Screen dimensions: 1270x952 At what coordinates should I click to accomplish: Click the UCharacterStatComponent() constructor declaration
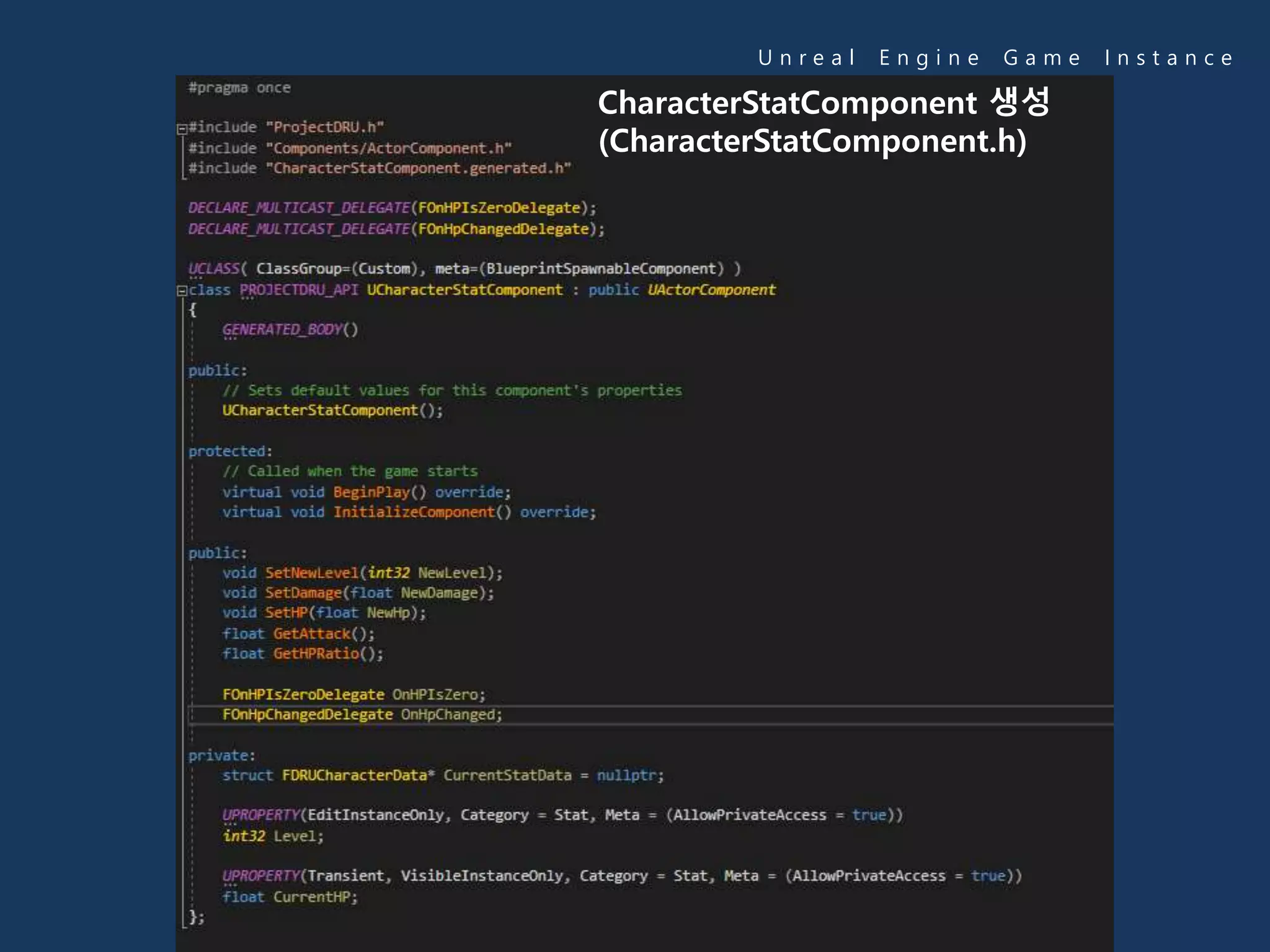pyautogui.click(x=333, y=410)
